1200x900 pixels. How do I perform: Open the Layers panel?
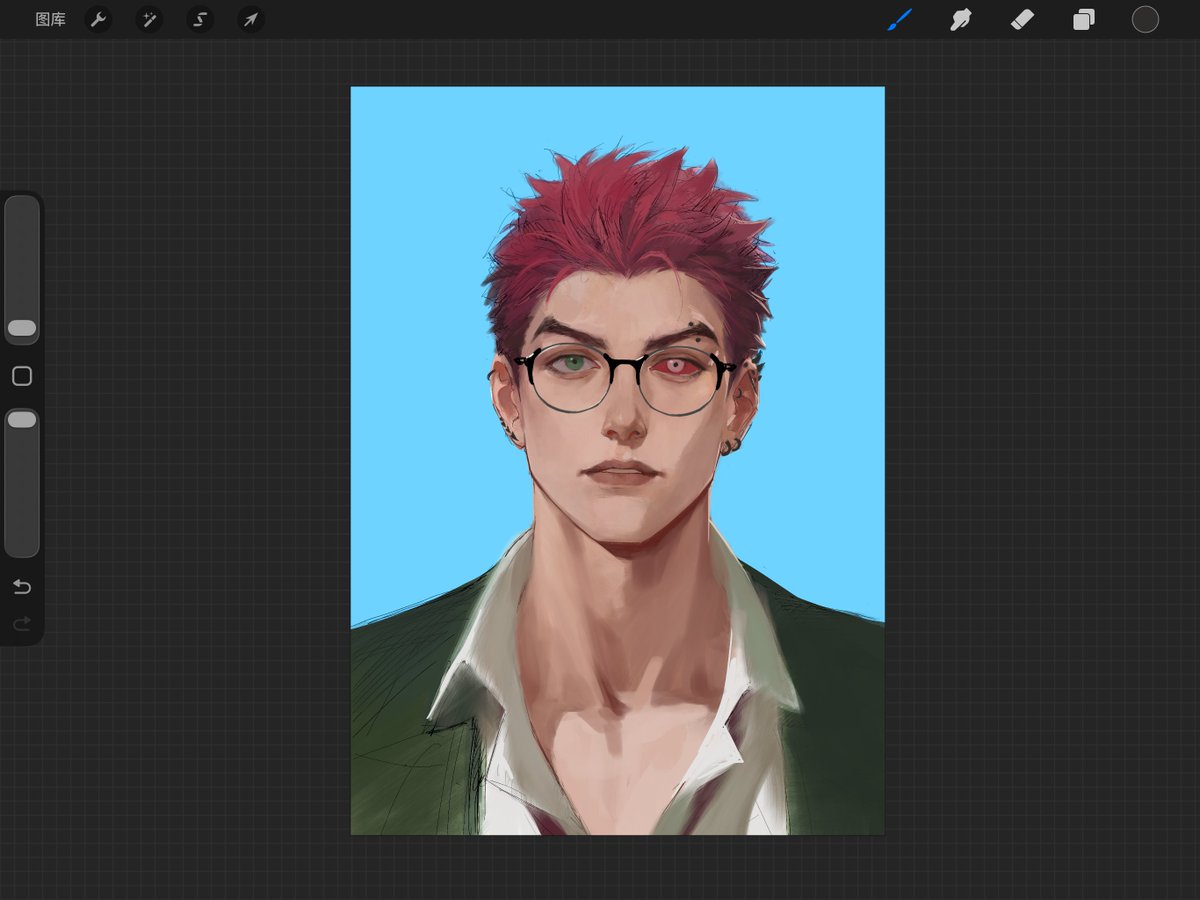tap(1084, 19)
